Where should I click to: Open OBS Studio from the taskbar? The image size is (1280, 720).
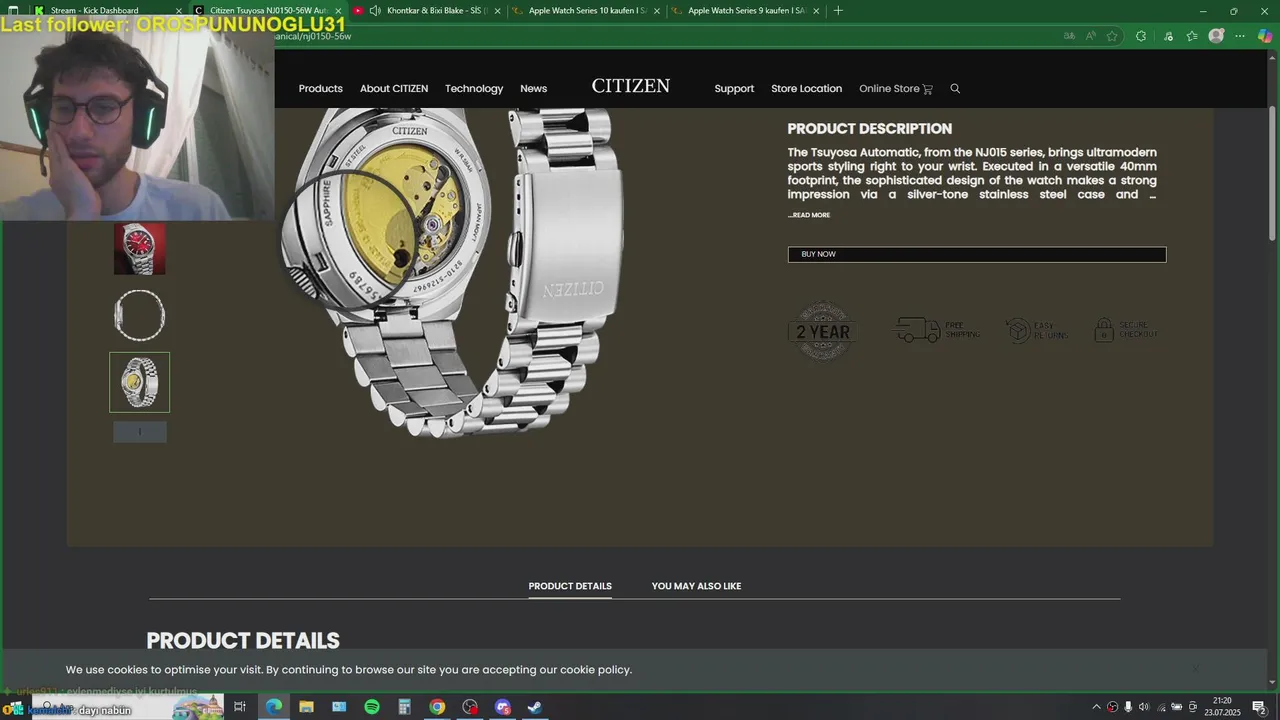pyautogui.click(x=470, y=707)
